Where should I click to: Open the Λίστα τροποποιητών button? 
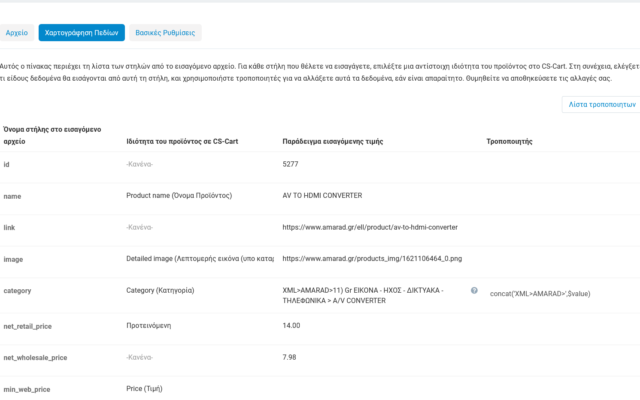(x=601, y=104)
